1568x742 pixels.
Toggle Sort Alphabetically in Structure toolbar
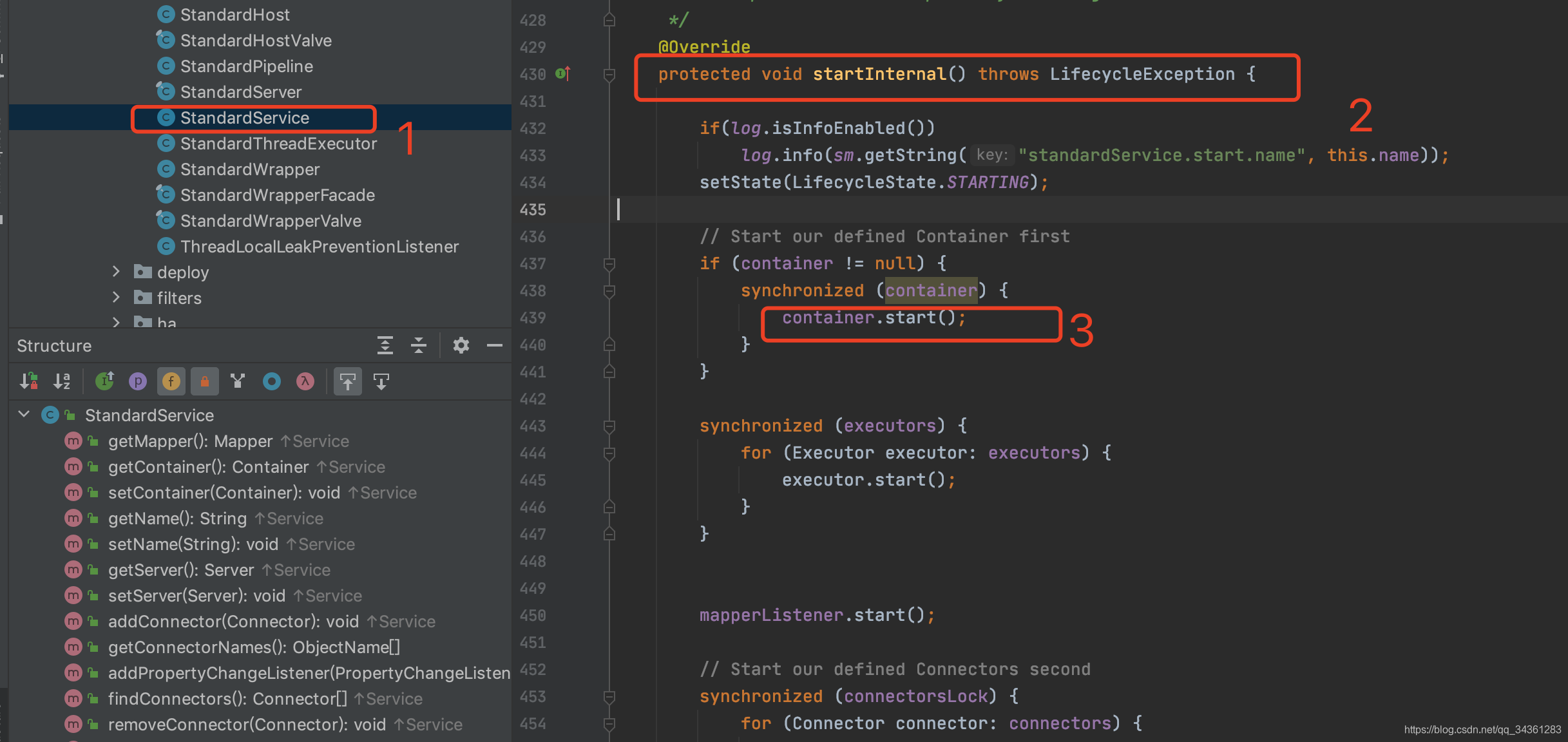62,381
